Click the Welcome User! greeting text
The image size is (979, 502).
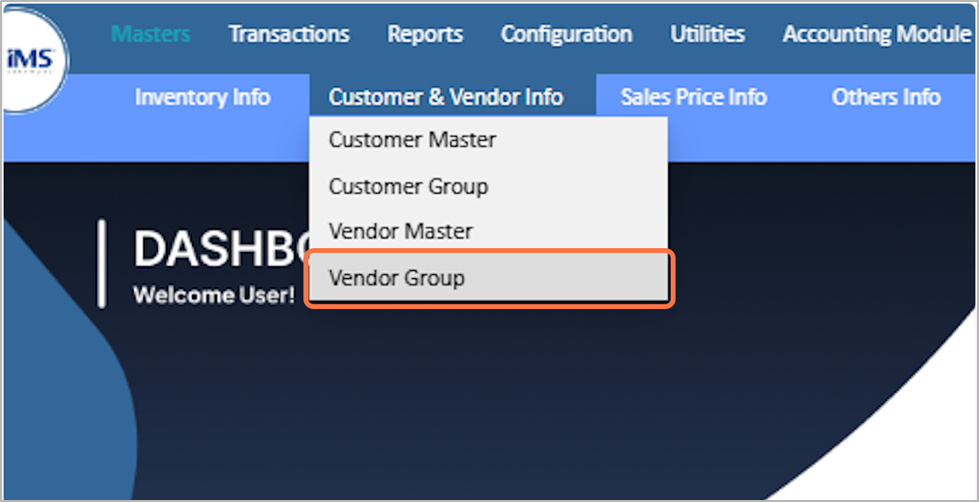214,296
